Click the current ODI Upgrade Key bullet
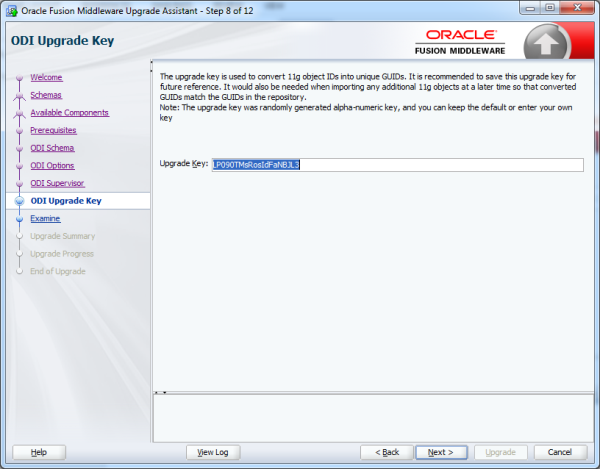This screenshot has height=469, width=600. point(20,201)
